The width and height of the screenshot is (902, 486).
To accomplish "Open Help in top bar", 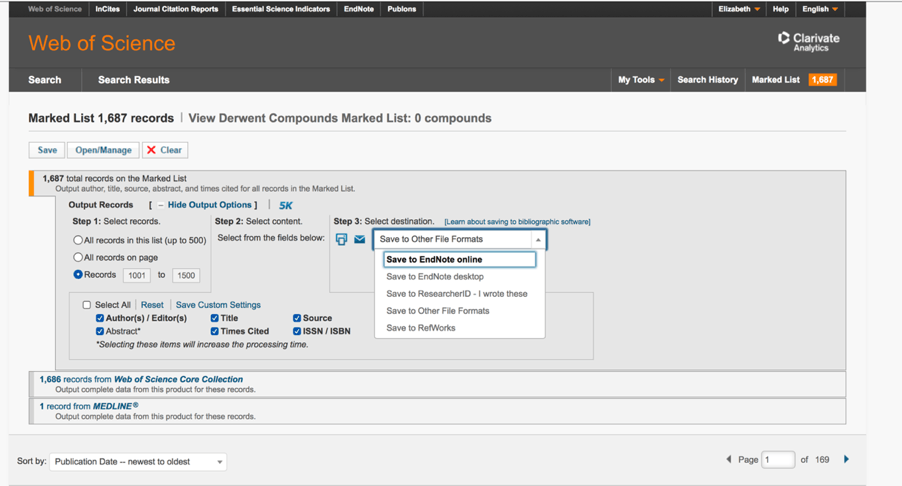I will pos(781,9).
